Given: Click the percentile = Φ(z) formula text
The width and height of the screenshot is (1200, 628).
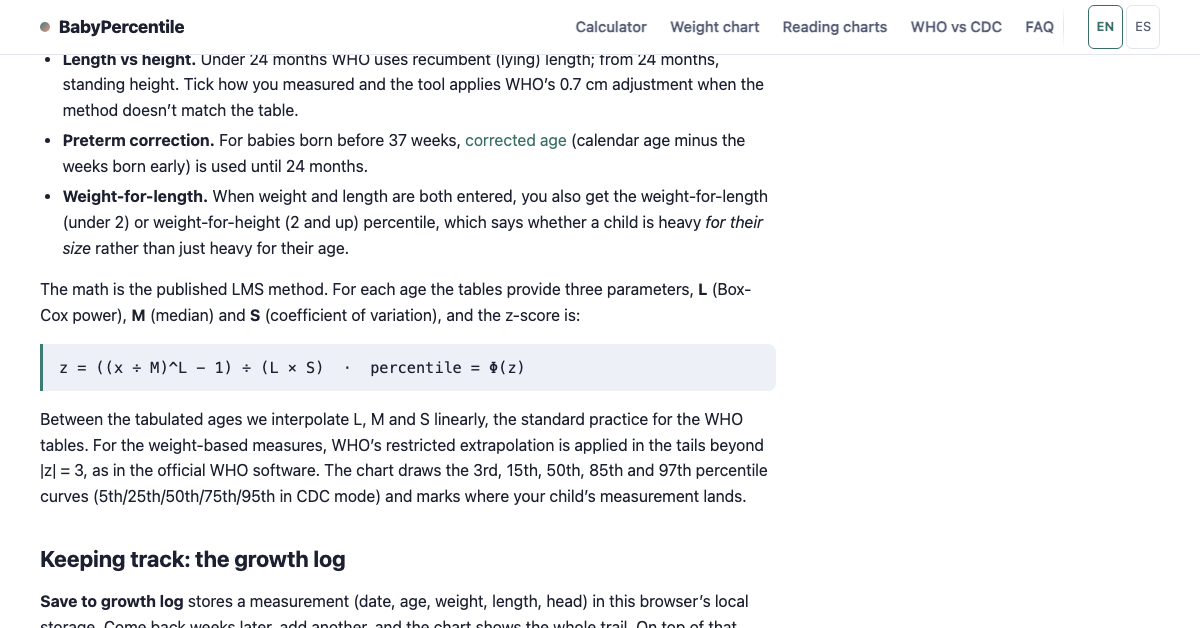Looking at the screenshot, I should point(447,367).
